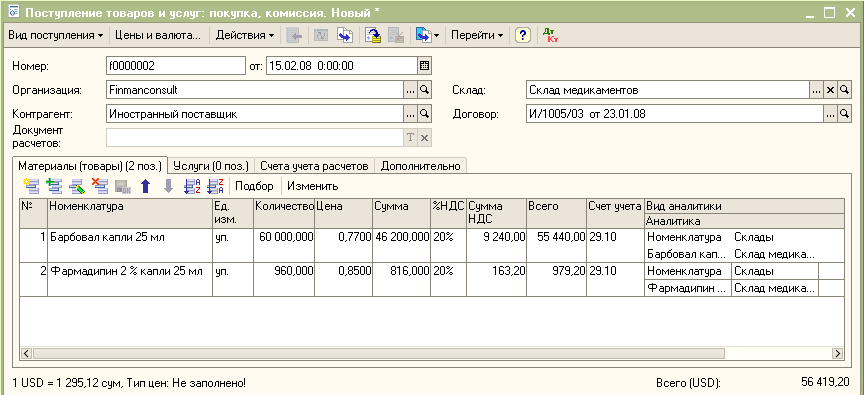Open the Действия dropdown menu
This screenshot has width=864, height=395.
(245, 35)
